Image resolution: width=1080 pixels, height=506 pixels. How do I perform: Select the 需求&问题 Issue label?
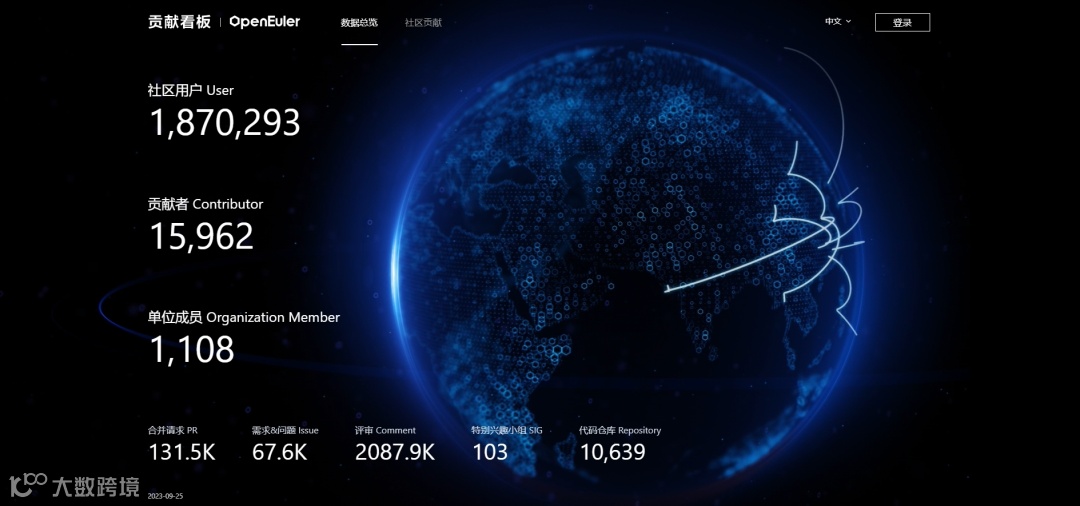pos(285,430)
